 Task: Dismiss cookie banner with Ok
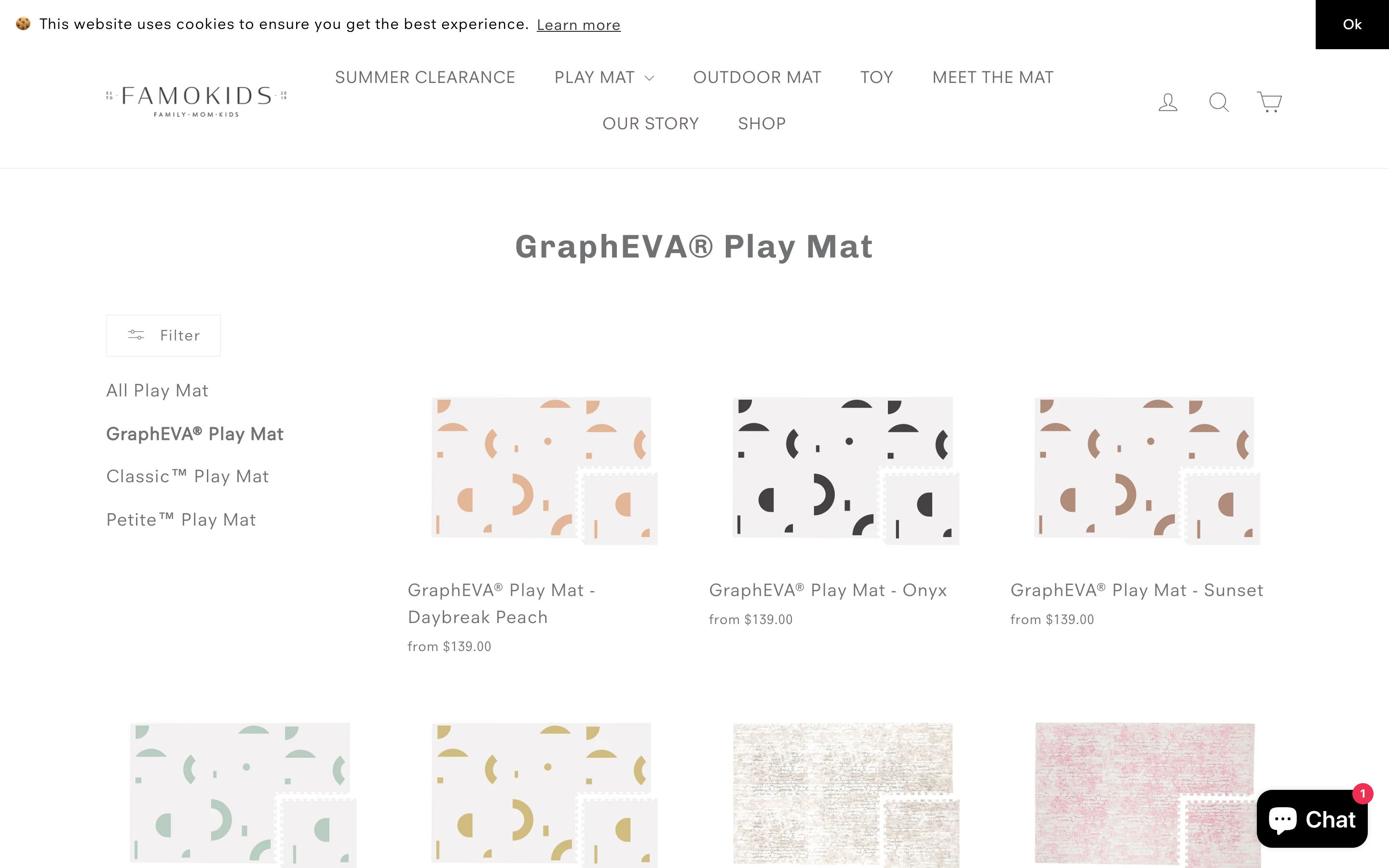[1352, 25]
